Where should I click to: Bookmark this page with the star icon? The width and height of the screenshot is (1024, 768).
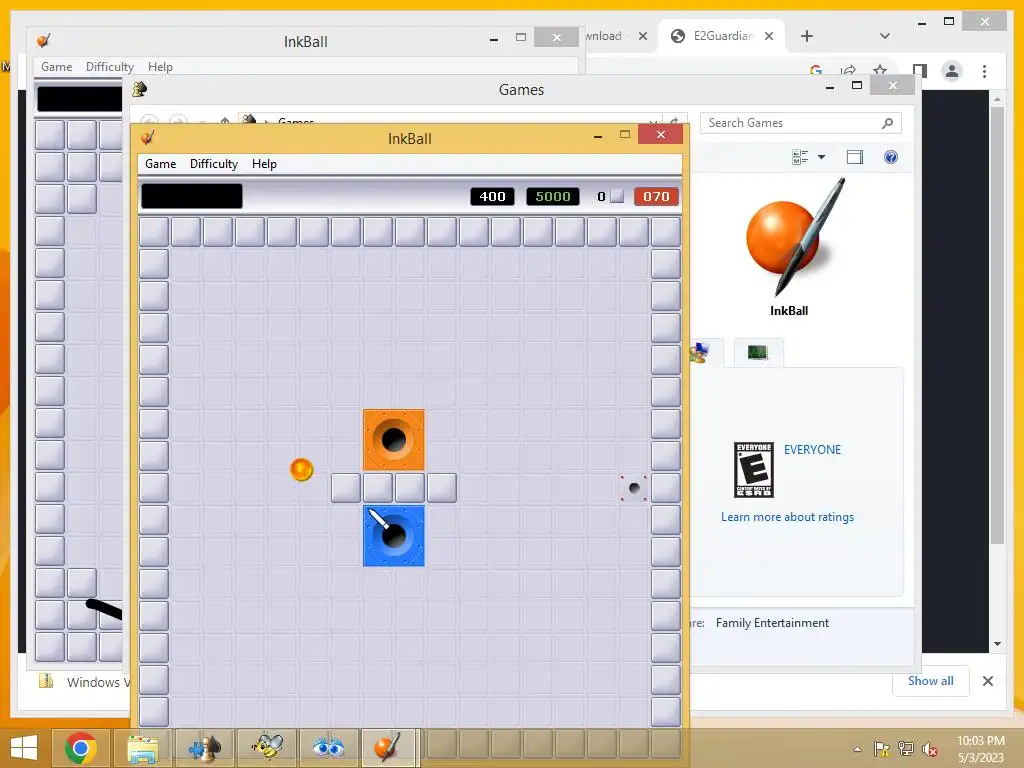[880, 70]
